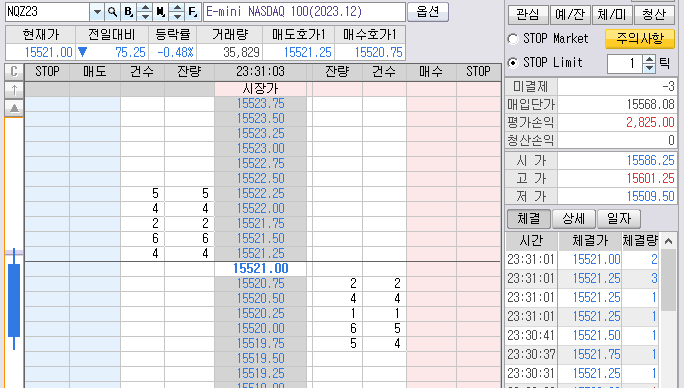Click the magnifier symbol search icon
Screen dimensions: 684x388
tap(113, 12)
